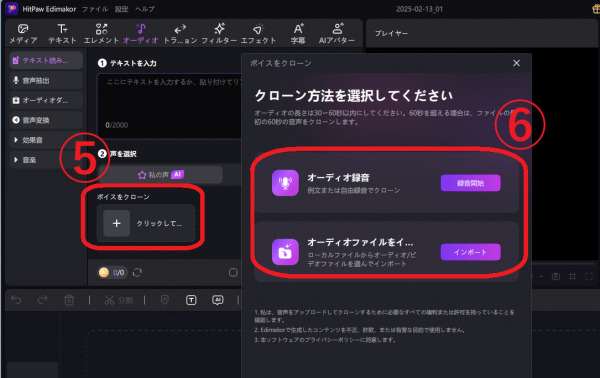This screenshot has height=378, width=600.
Task: Select テキスト読み上げ in the sidebar
Action: tap(46, 60)
